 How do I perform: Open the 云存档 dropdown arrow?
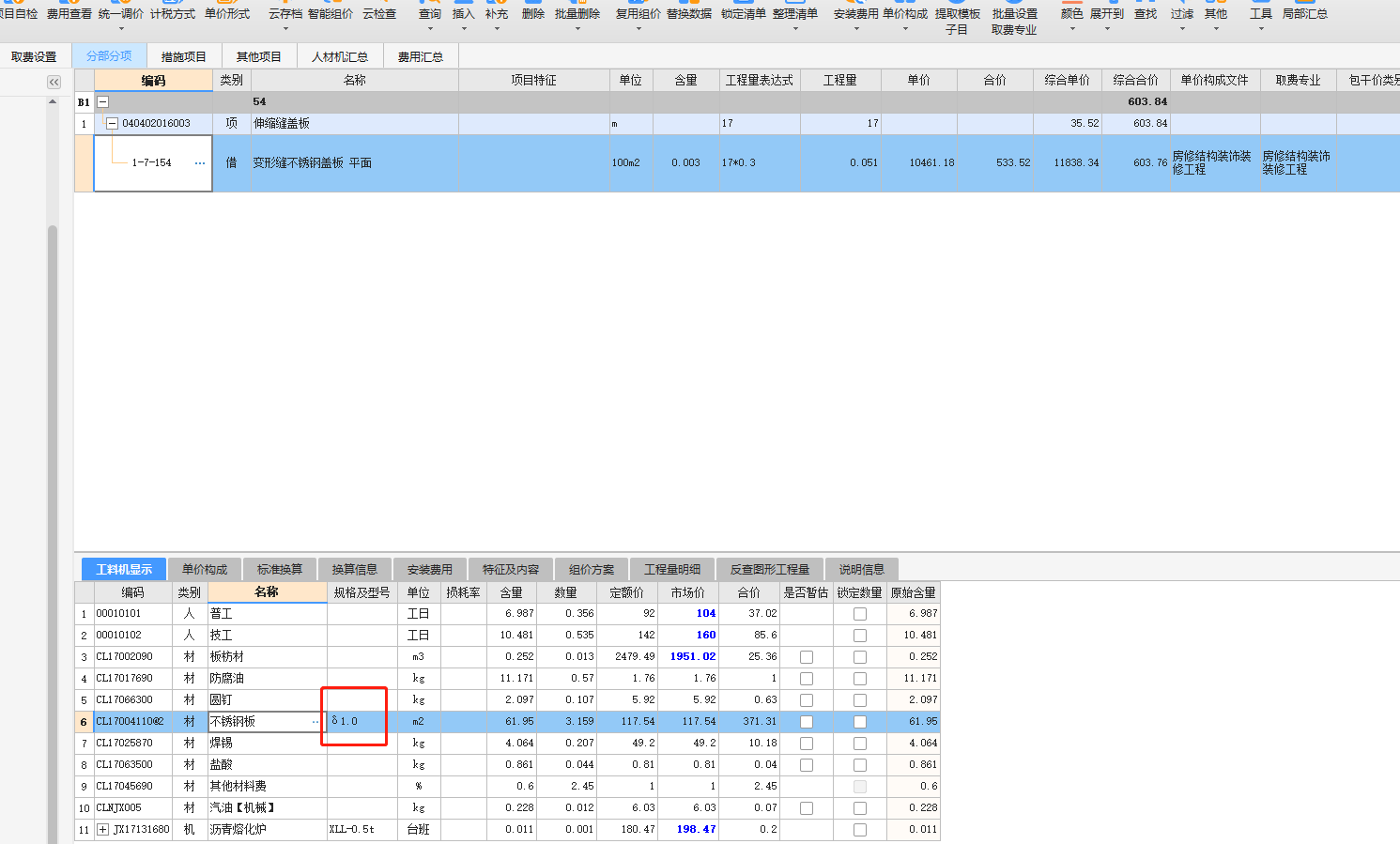[x=285, y=29]
